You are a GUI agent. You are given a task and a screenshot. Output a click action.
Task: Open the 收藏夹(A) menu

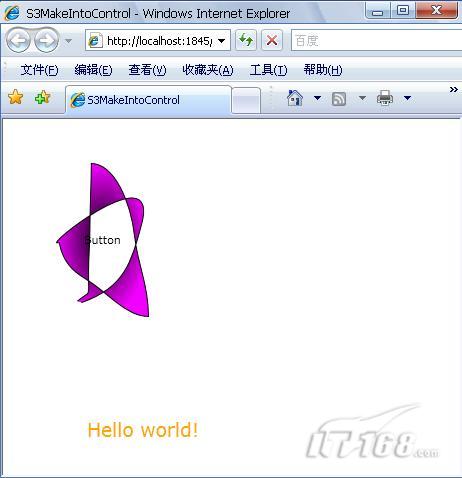[x=208, y=70]
